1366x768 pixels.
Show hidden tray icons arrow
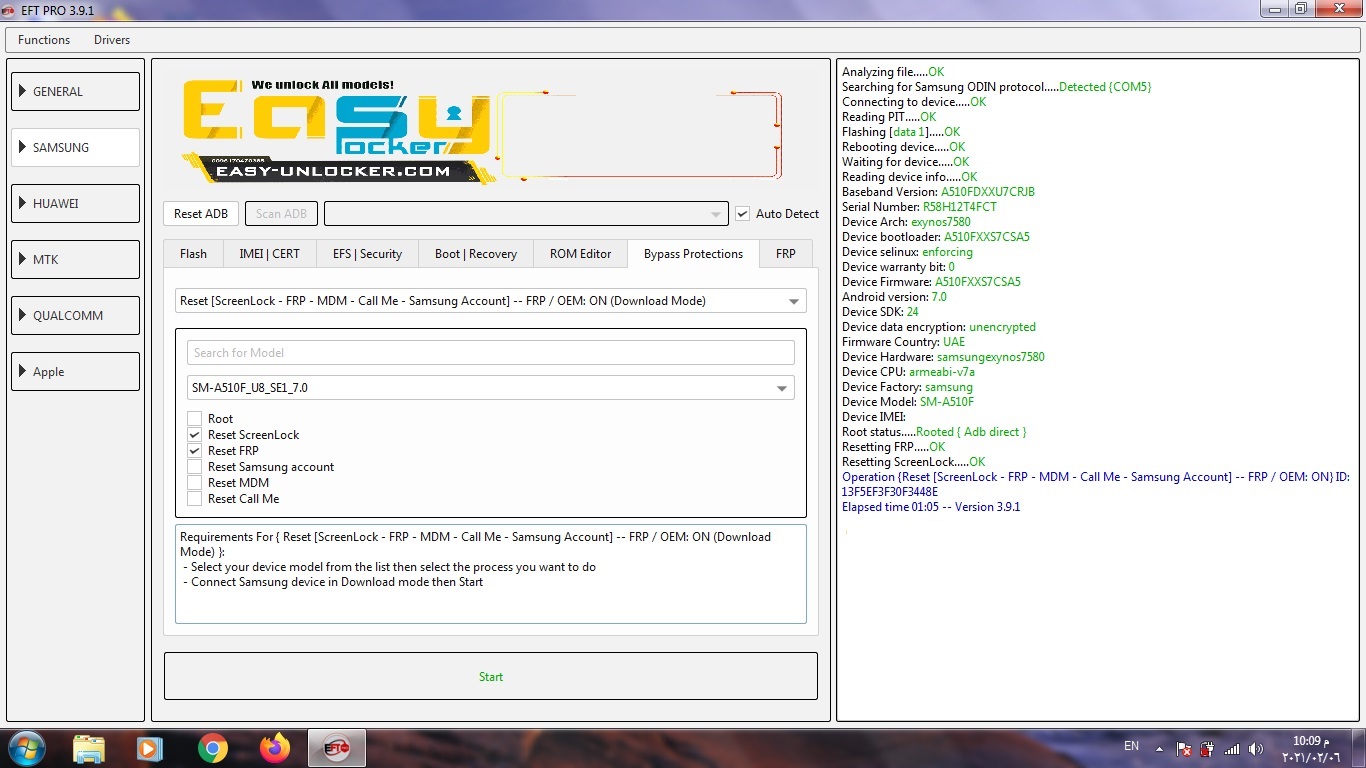1159,748
